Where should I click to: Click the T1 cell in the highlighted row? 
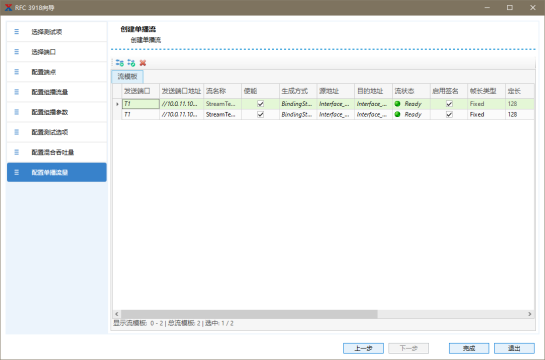(140, 104)
